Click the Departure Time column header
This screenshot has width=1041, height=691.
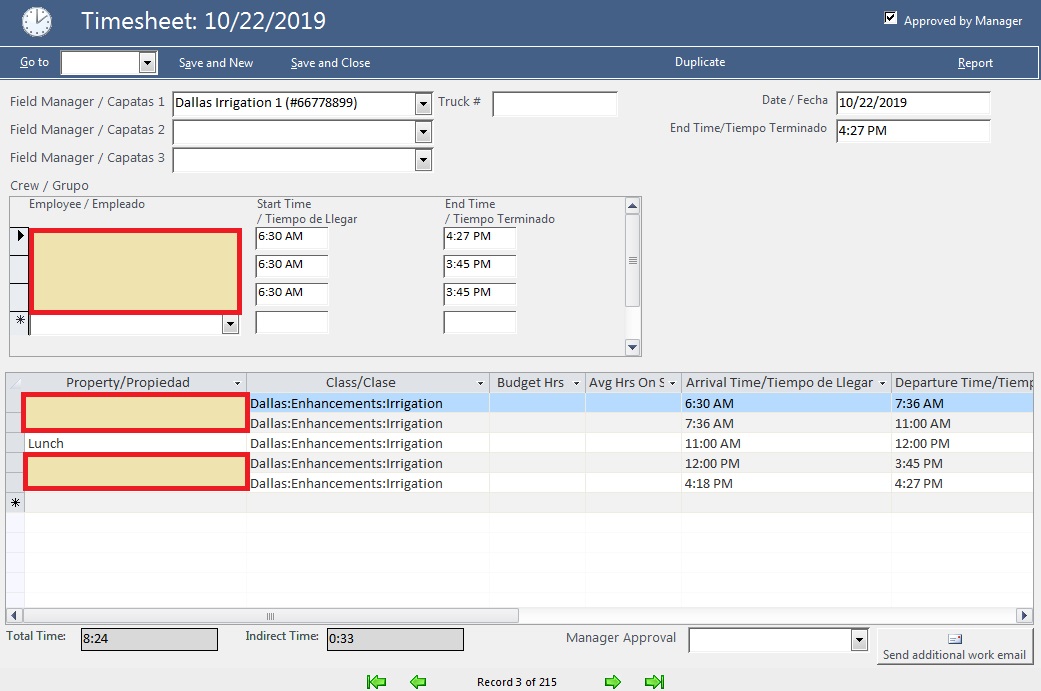pyautogui.click(x=962, y=383)
